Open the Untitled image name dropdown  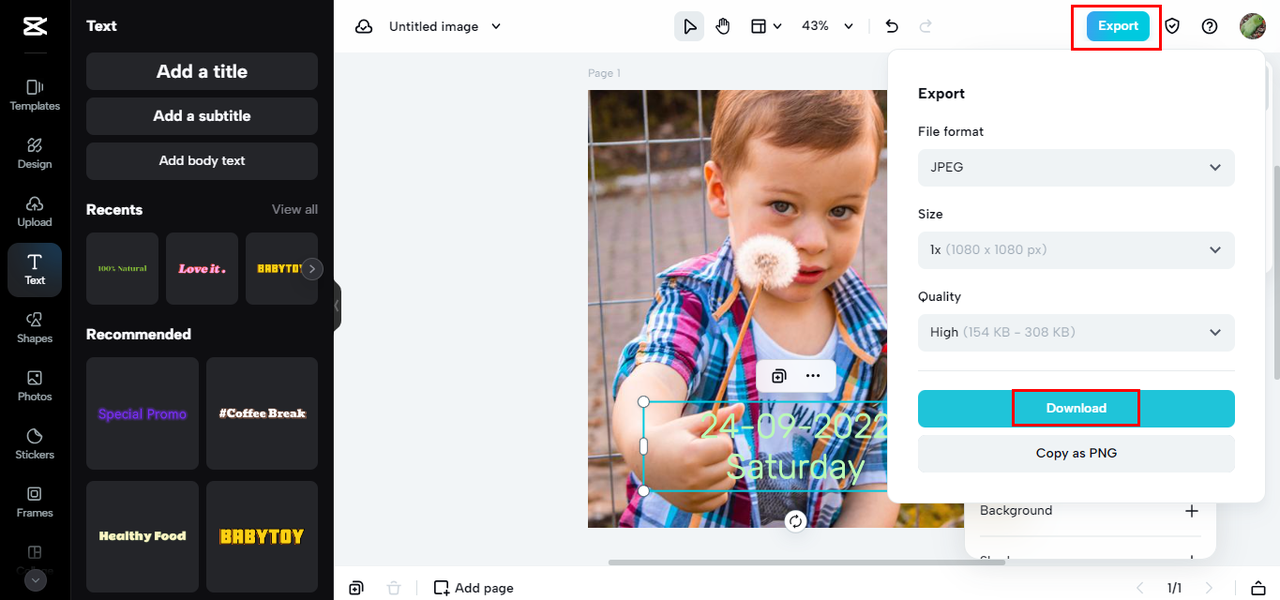click(x=445, y=27)
